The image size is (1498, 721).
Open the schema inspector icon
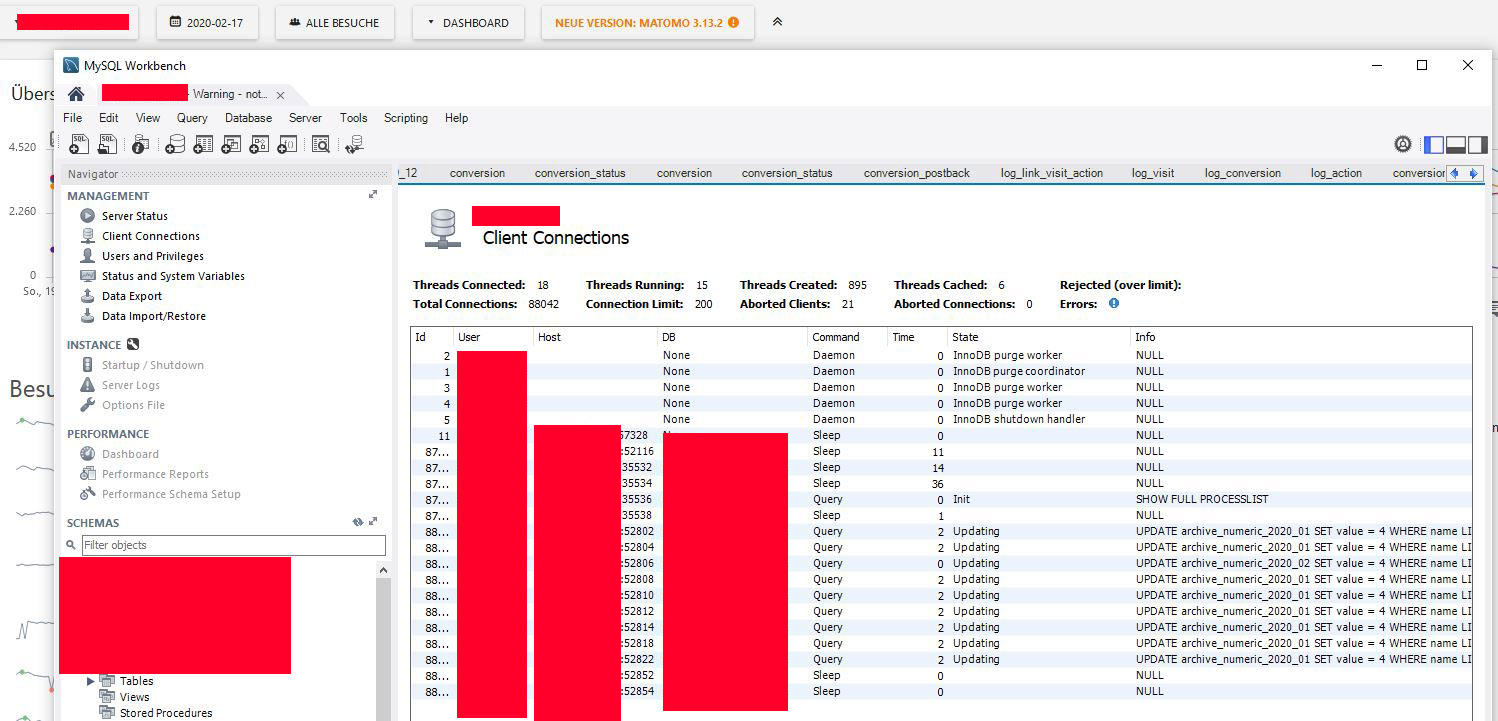coord(141,145)
